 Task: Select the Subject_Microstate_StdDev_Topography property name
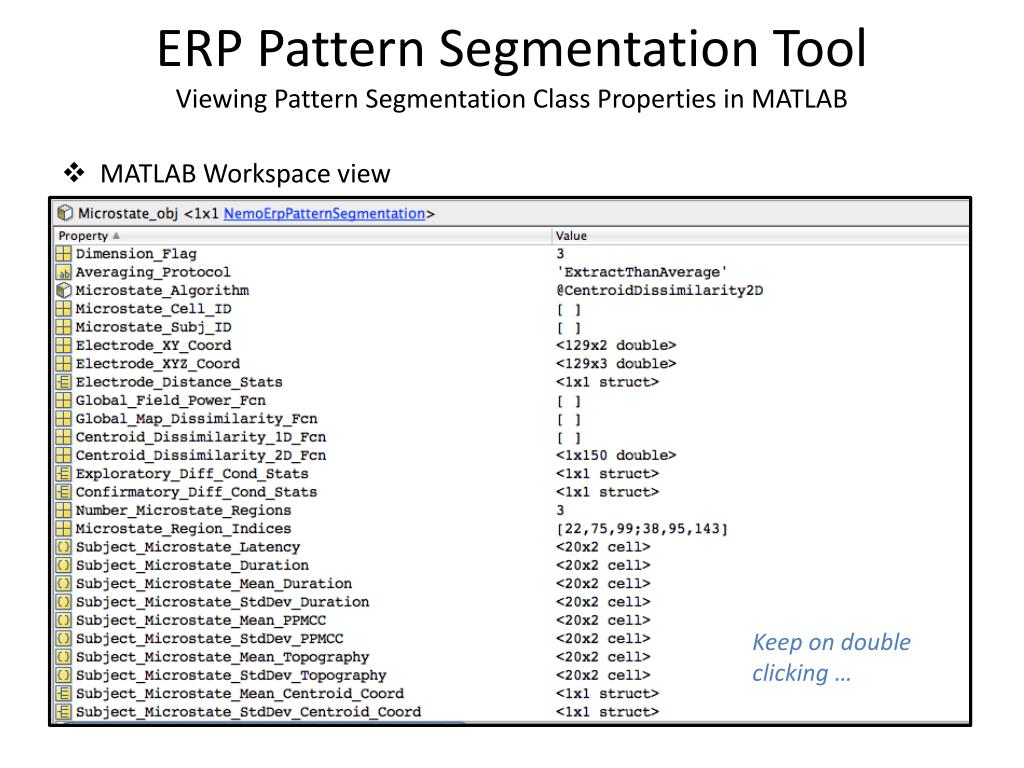pyautogui.click(x=231, y=674)
